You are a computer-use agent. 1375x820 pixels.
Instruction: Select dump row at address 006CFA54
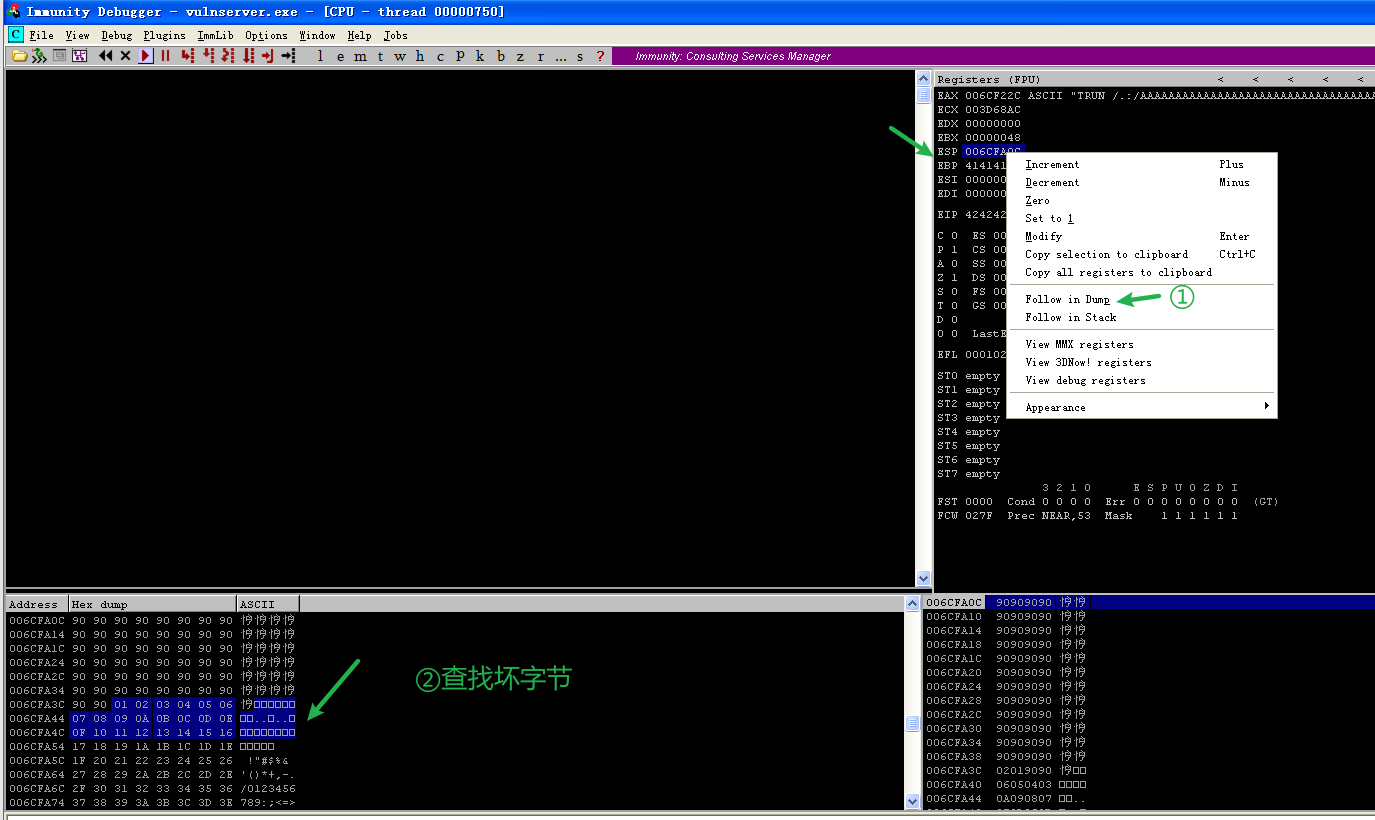click(151, 746)
